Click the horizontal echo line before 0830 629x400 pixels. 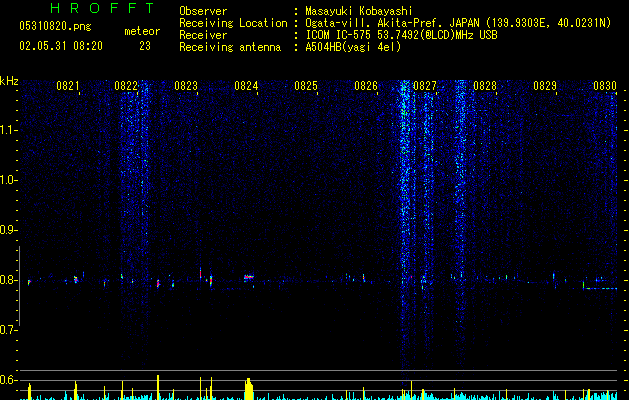coord(600,288)
